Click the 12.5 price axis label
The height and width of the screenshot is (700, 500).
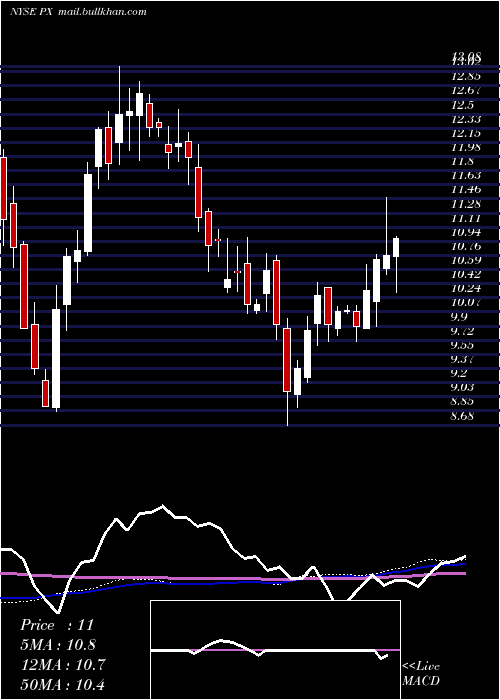coord(462,105)
